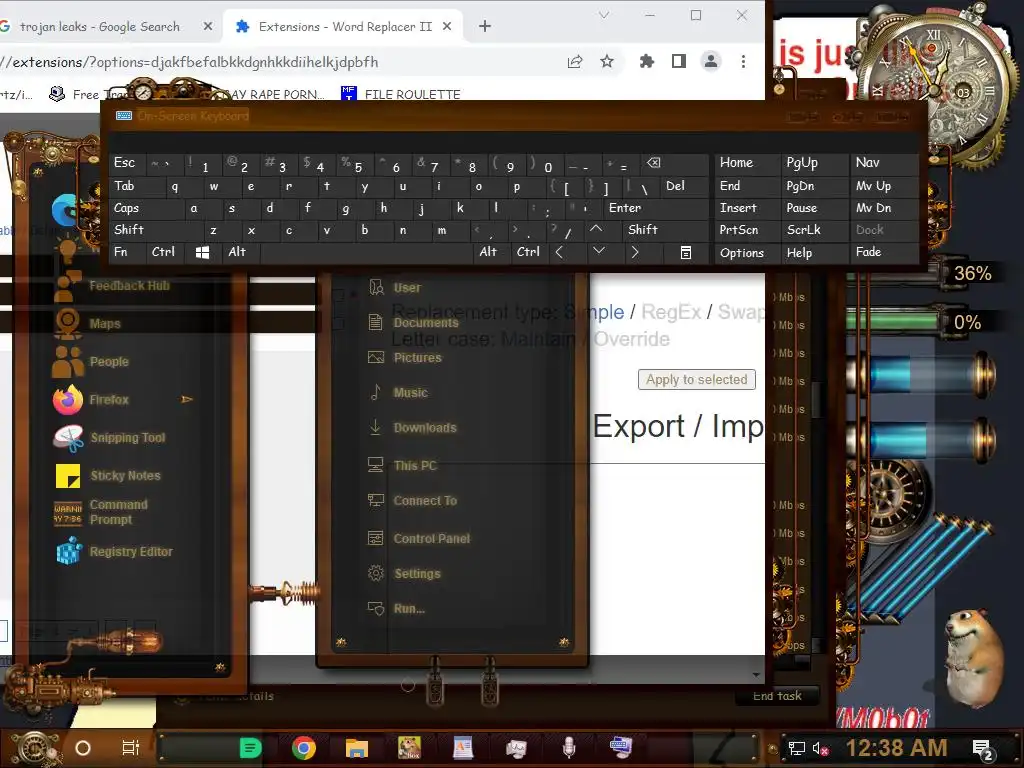Click the right arrow key on On-Screen Keyboard
1024x768 pixels.
tap(635, 252)
